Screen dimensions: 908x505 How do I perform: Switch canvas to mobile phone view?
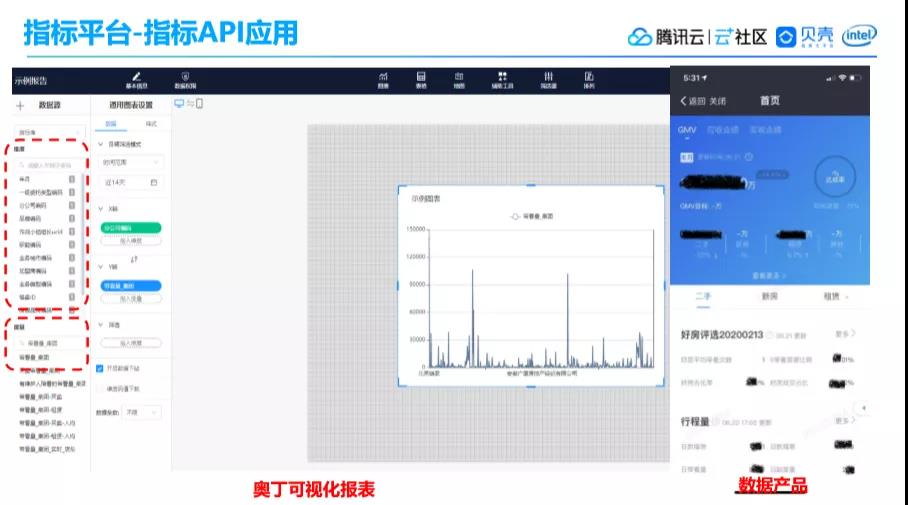click(199, 104)
